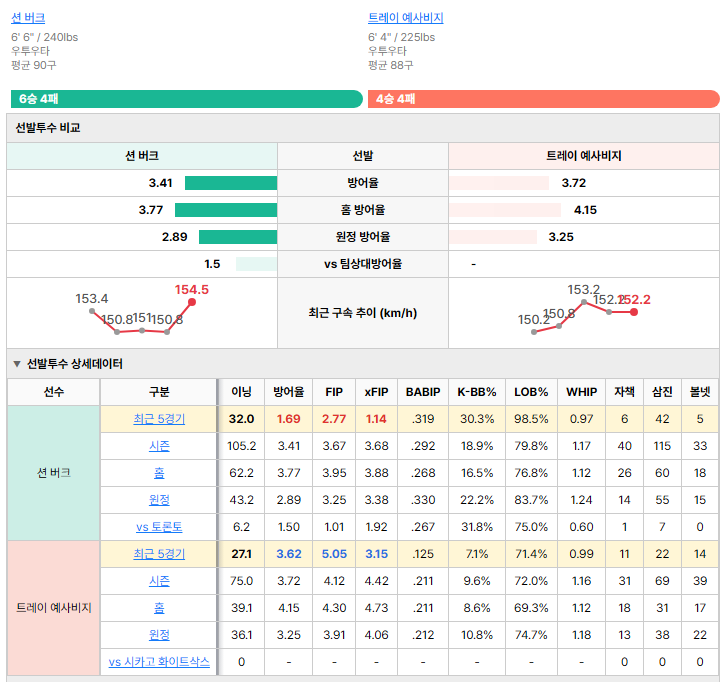
Task: Open 트레이 예사비지's 원정 stats link
Action: tap(159, 634)
